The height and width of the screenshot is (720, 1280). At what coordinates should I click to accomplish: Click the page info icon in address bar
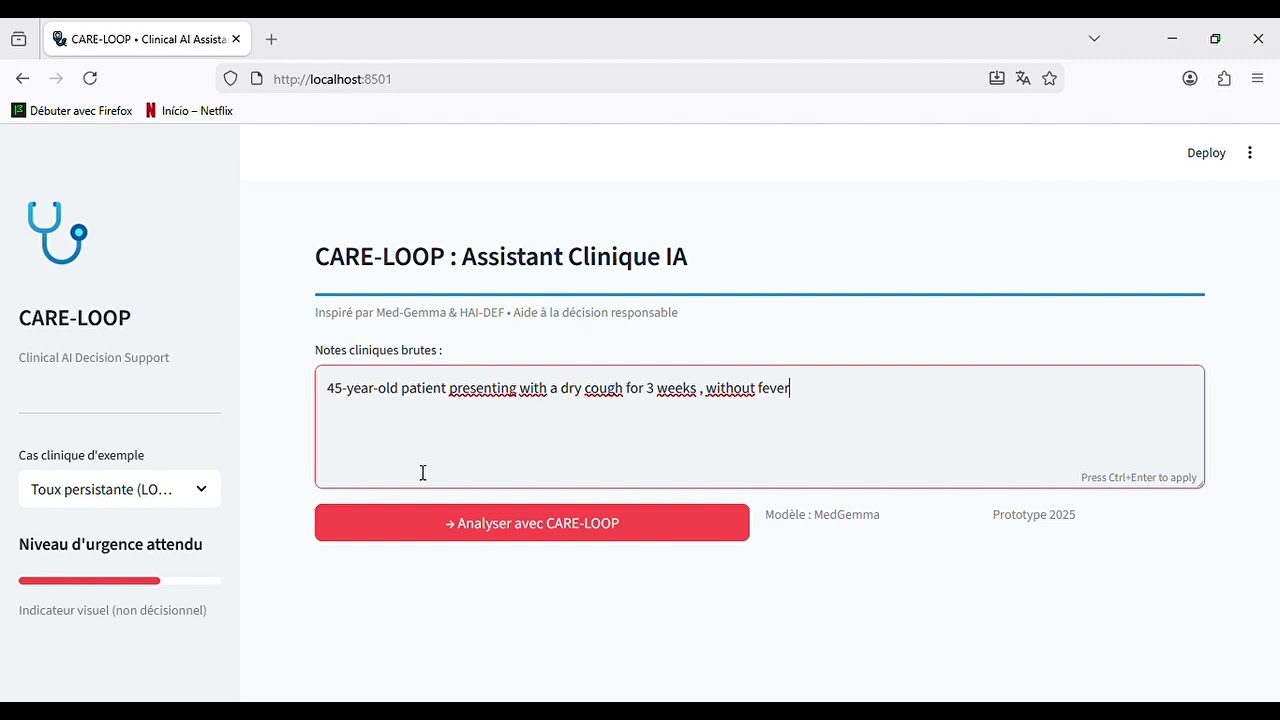point(257,79)
